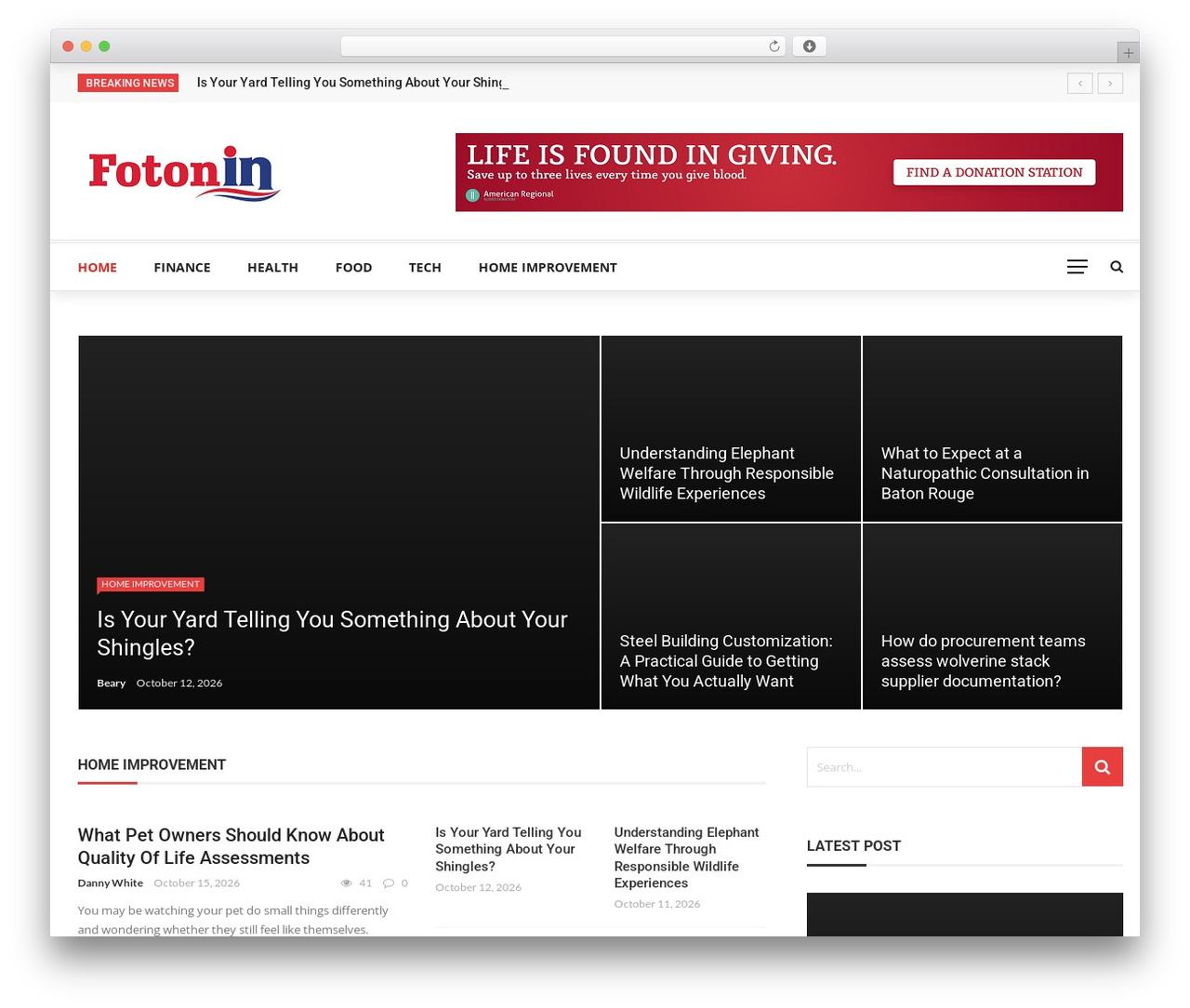Open the Tech menu item
Viewport: 1190px width, 1008px height.
pos(425,267)
